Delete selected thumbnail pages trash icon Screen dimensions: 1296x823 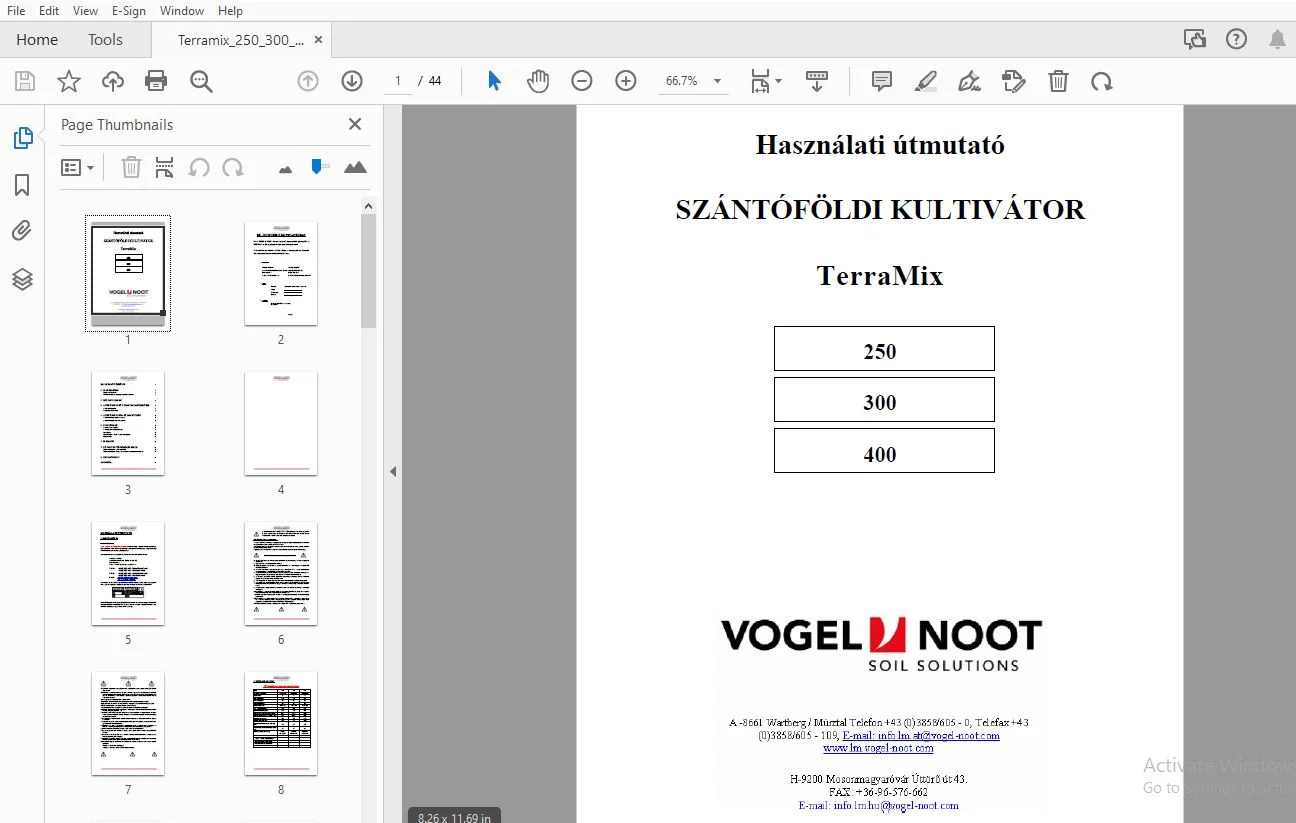(131, 167)
